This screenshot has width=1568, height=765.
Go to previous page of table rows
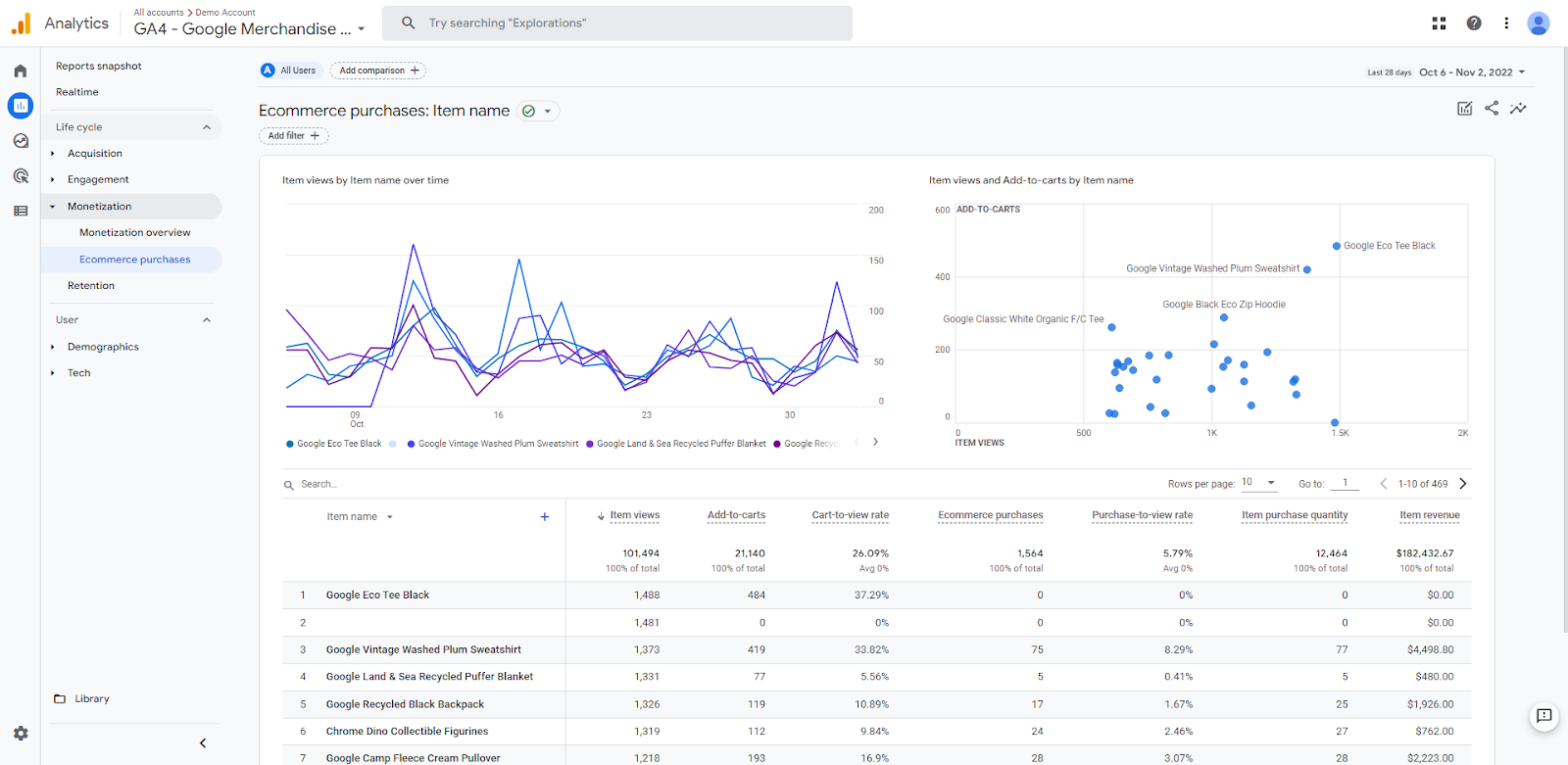tap(1384, 484)
